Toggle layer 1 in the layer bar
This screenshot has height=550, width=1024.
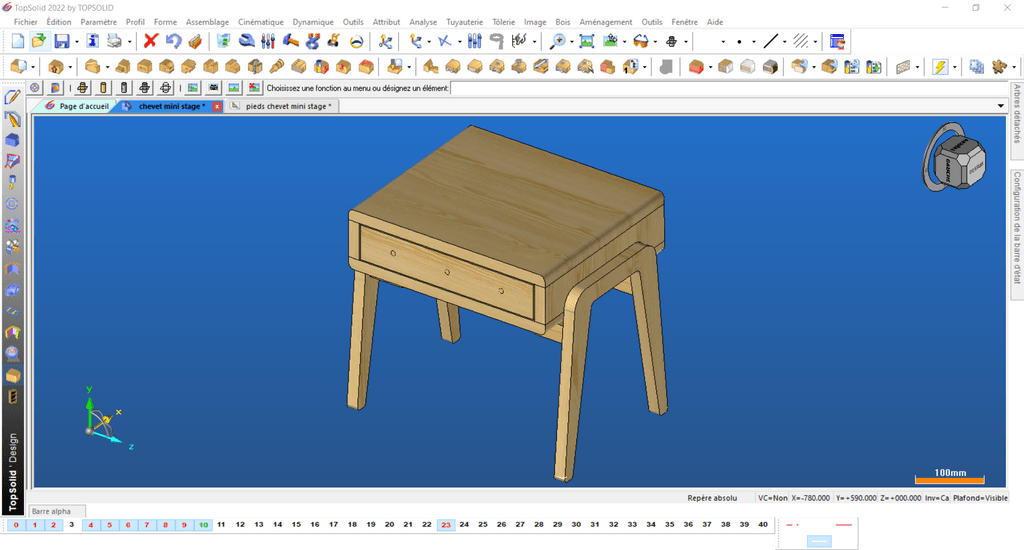[35, 525]
